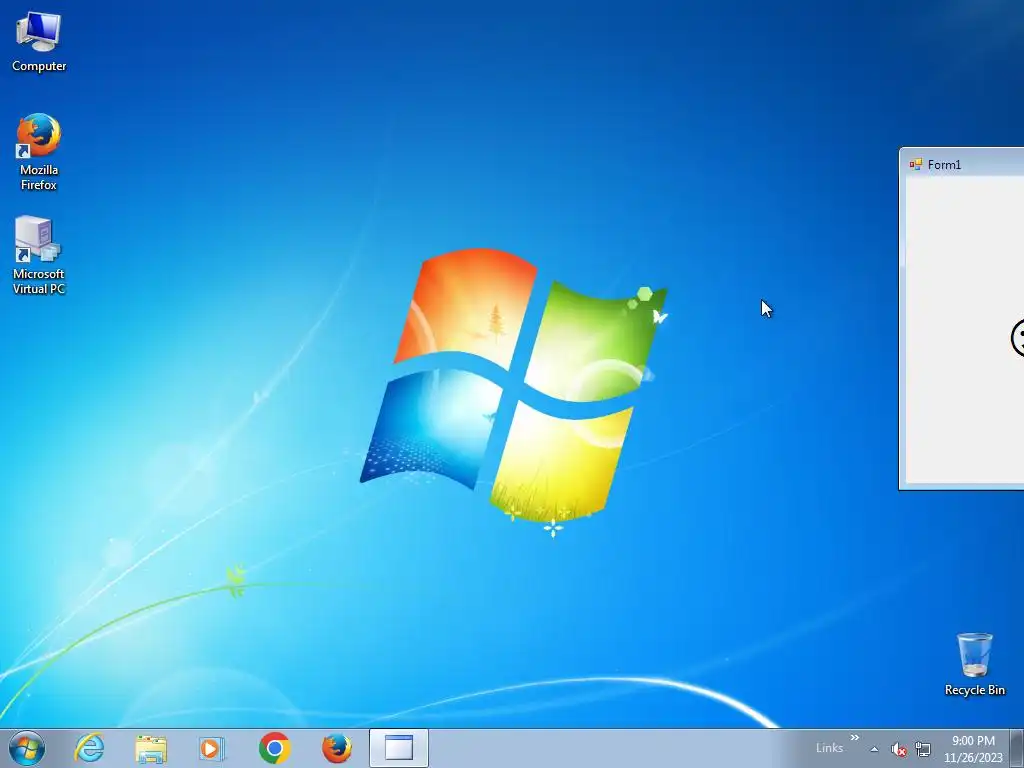Click the Show desktop button

click(1017, 748)
